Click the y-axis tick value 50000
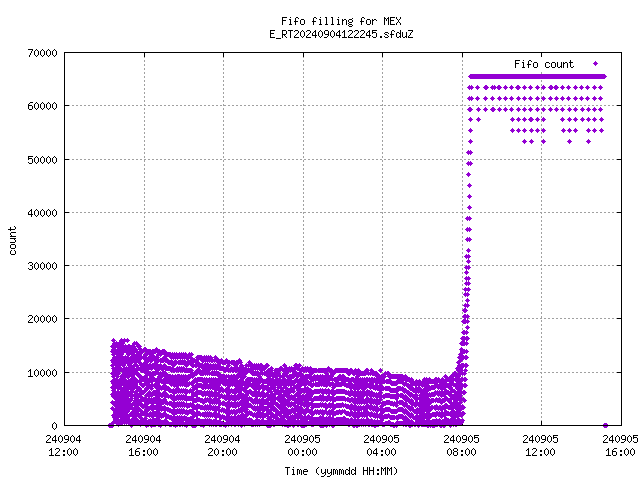Screen dimensions: 640x480 tap(42, 160)
